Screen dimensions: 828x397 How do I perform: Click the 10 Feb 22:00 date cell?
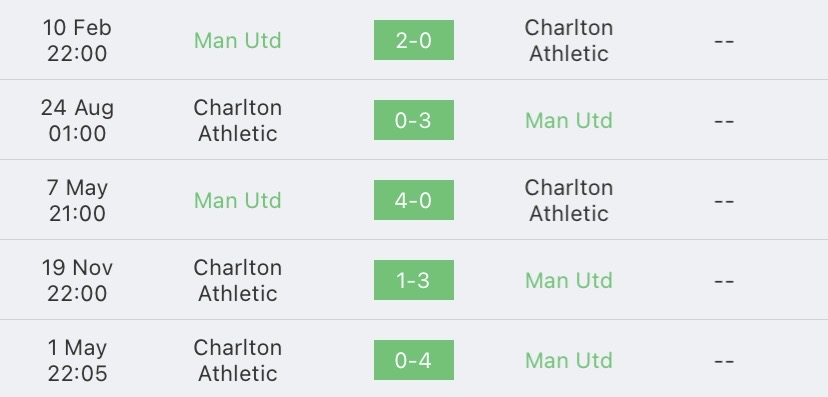click(77, 41)
